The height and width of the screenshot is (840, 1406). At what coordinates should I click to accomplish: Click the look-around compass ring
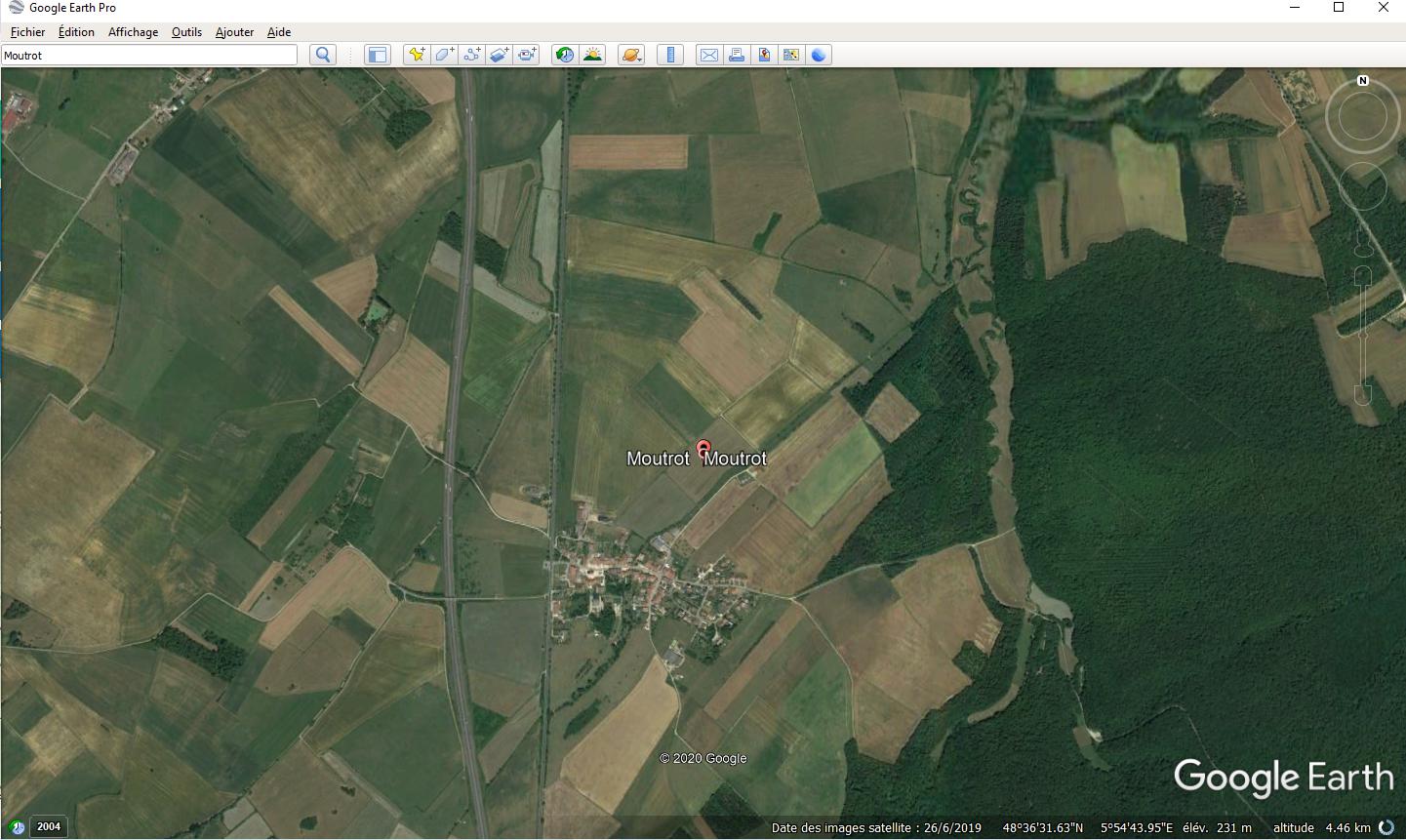(1363, 117)
